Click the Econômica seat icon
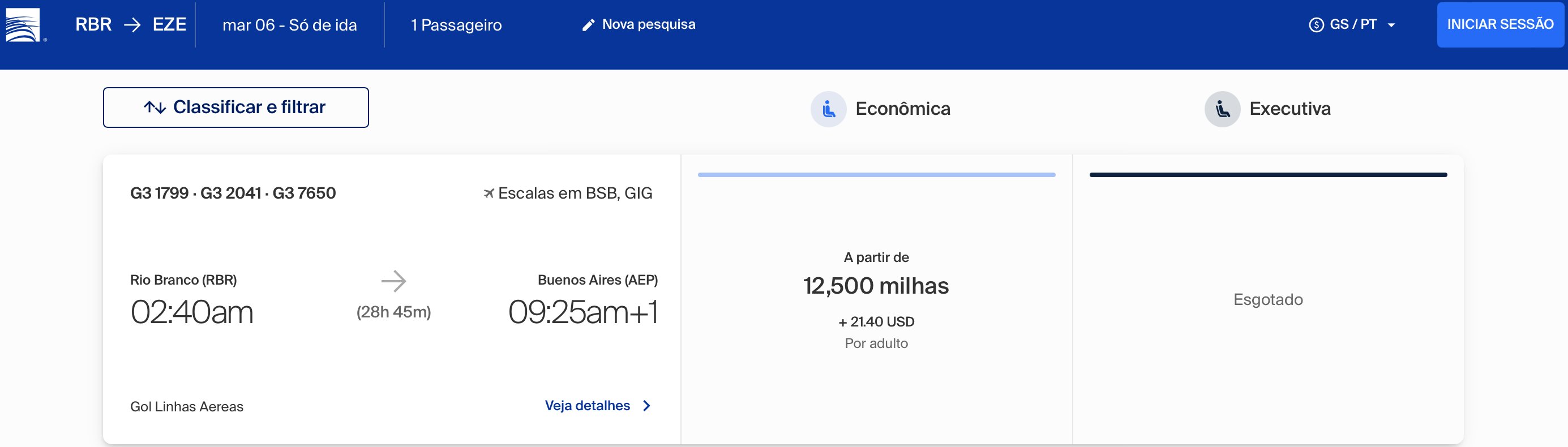 click(x=828, y=109)
